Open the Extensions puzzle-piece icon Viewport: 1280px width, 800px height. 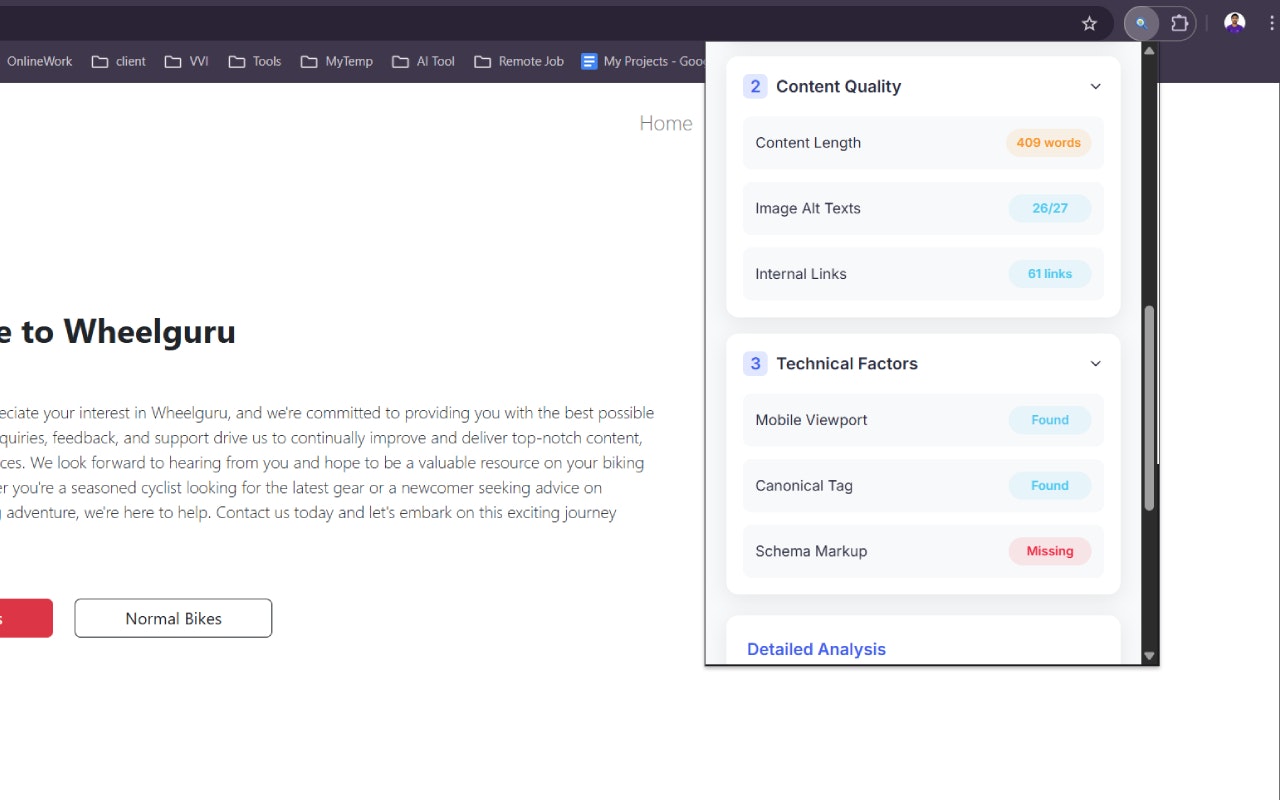1180,23
